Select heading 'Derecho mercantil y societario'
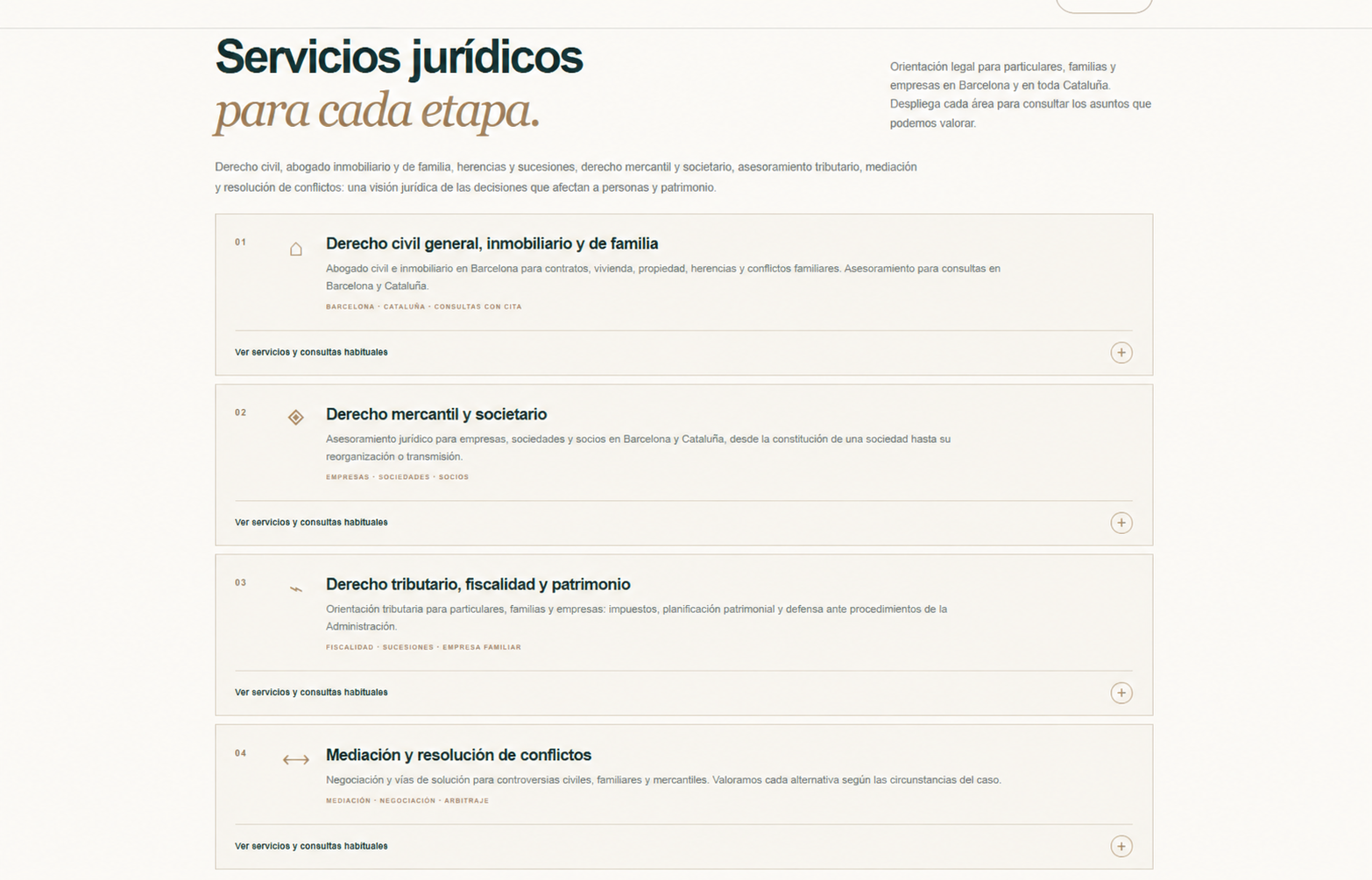Viewport: 1372px width, 880px height. coord(436,414)
